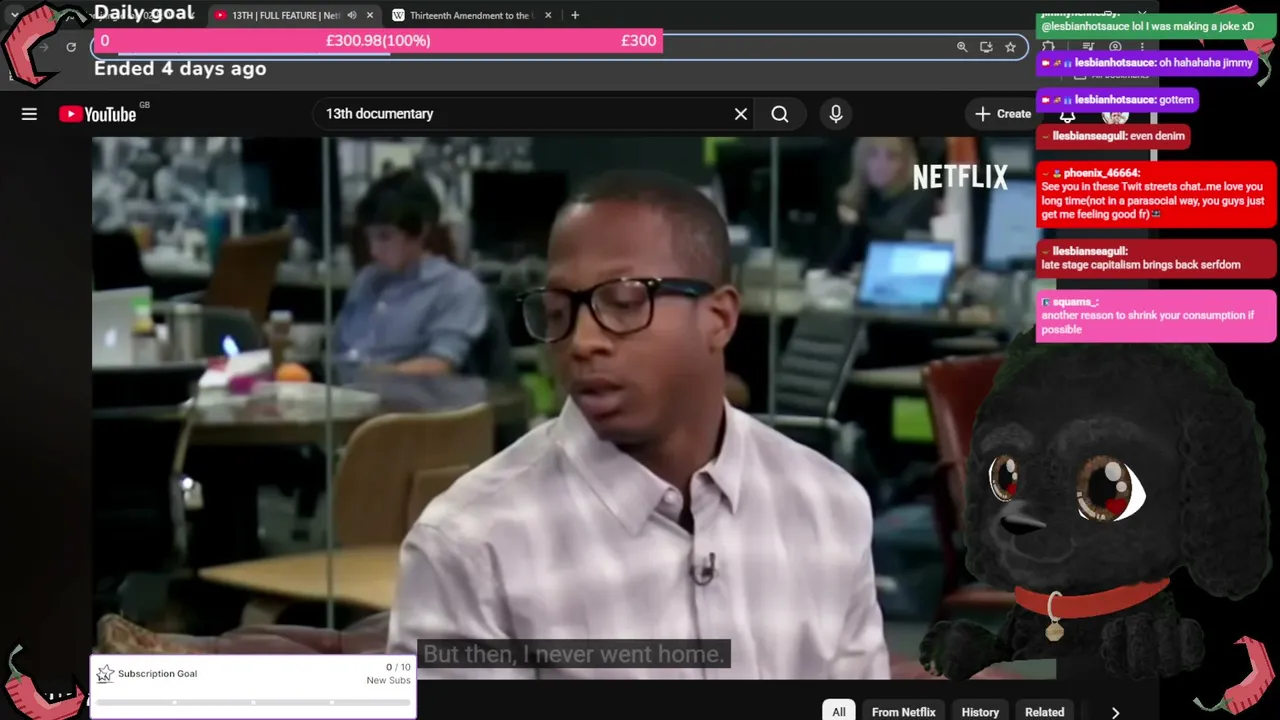
Task: Select the Related filter chip
Action: (x=1044, y=711)
